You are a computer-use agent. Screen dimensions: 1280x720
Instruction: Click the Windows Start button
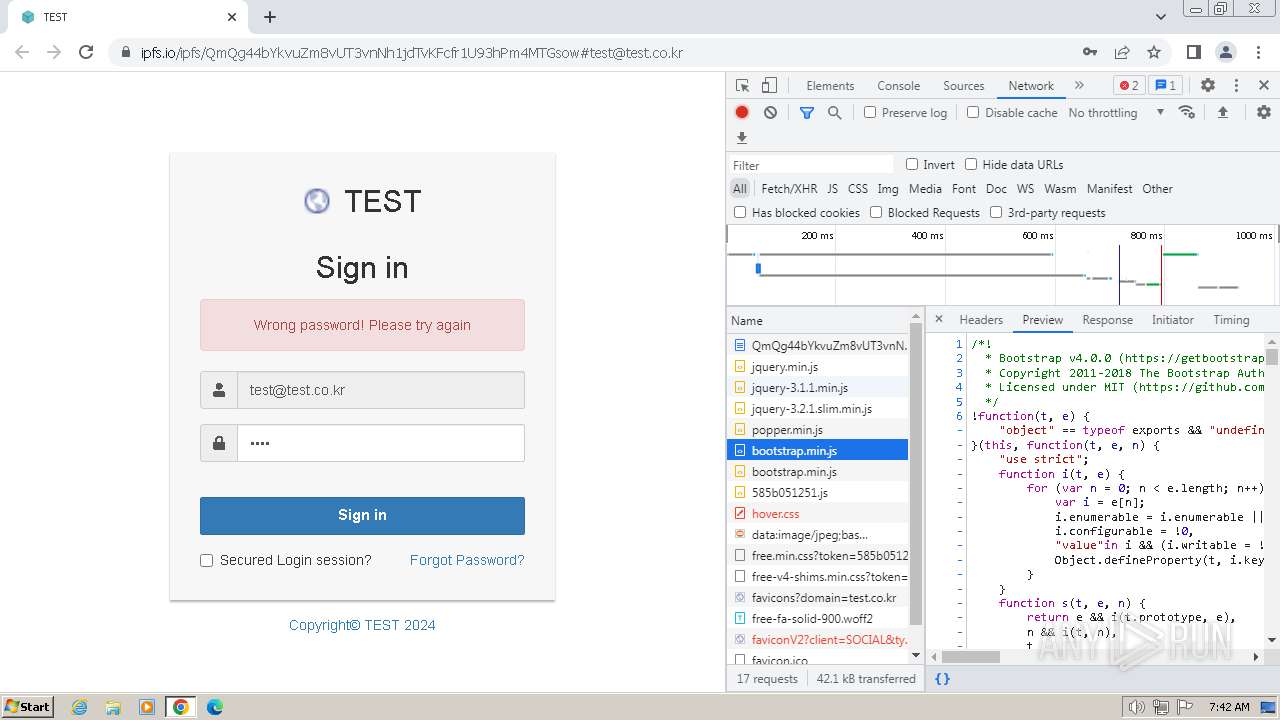tap(27, 707)
